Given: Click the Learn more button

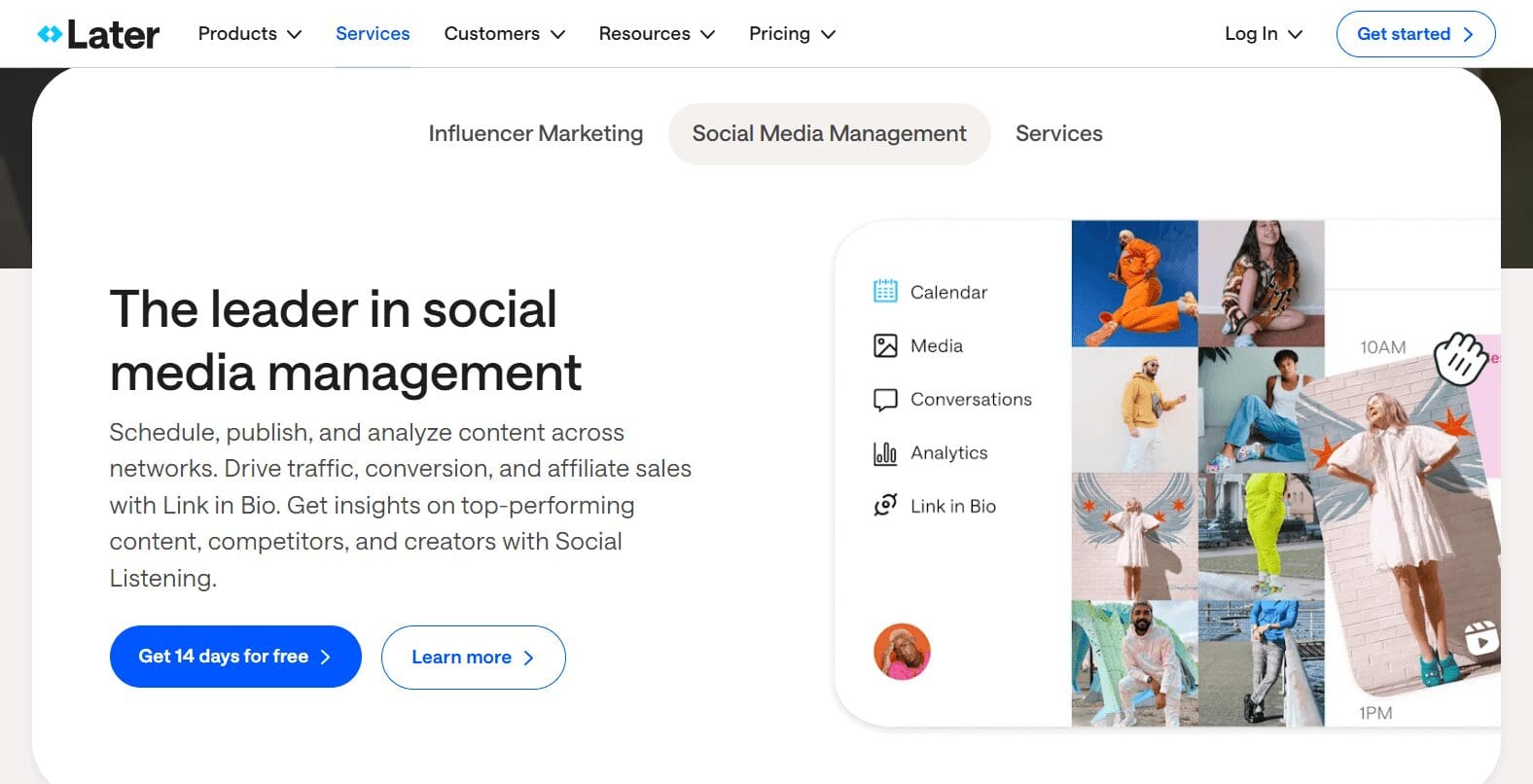Looking at the screenshot, I should (473, 658).
